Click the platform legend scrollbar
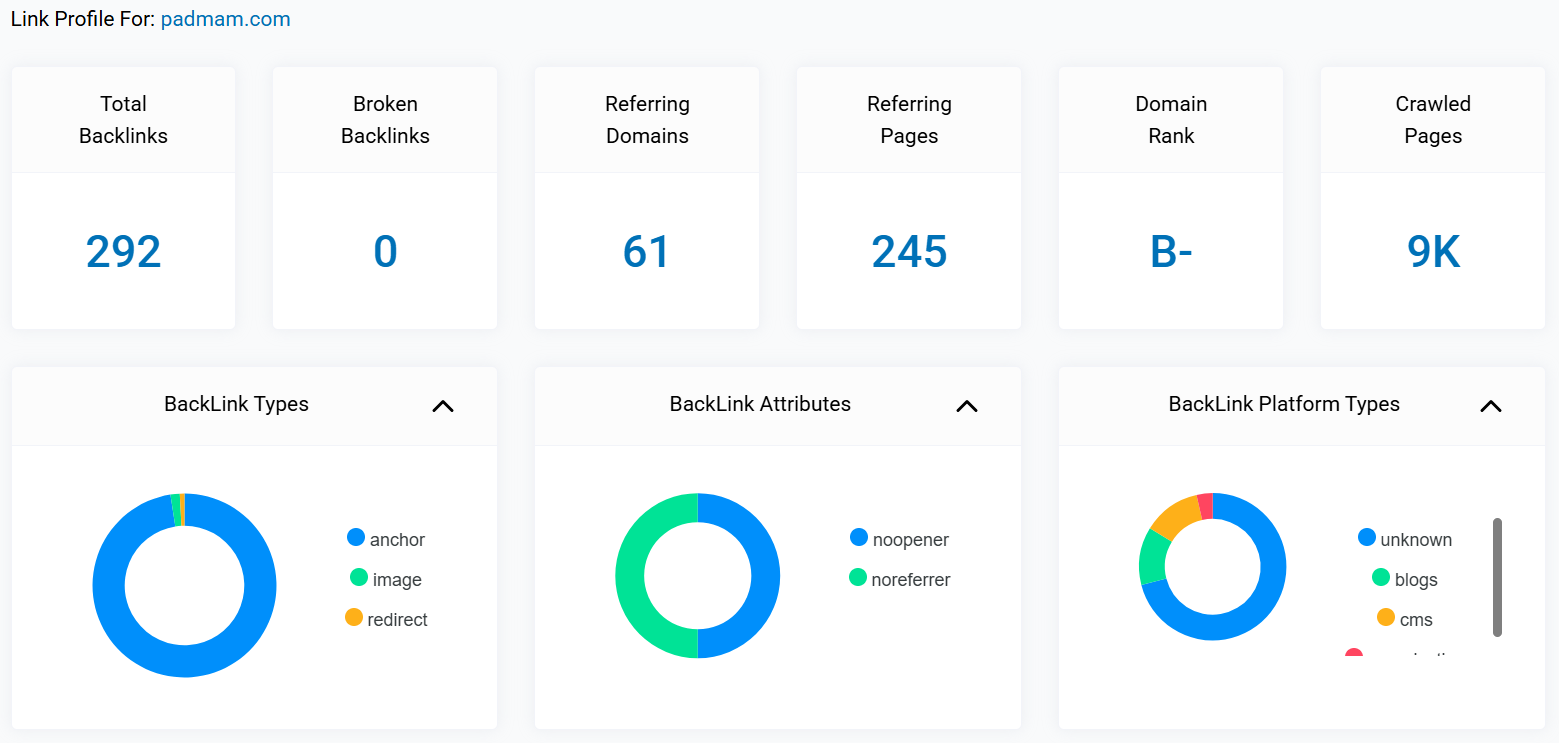The width and height of the screenshot is (1559, 743). [x=1497, y=577]
